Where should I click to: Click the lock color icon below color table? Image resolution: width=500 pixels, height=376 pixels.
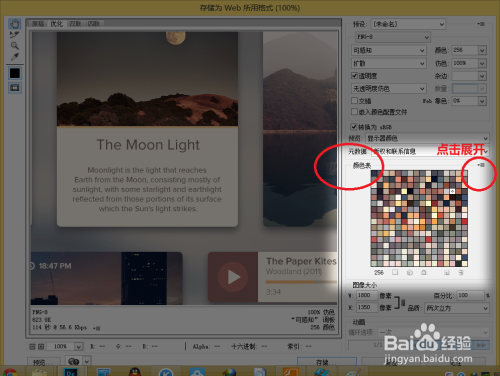(423, 273)
